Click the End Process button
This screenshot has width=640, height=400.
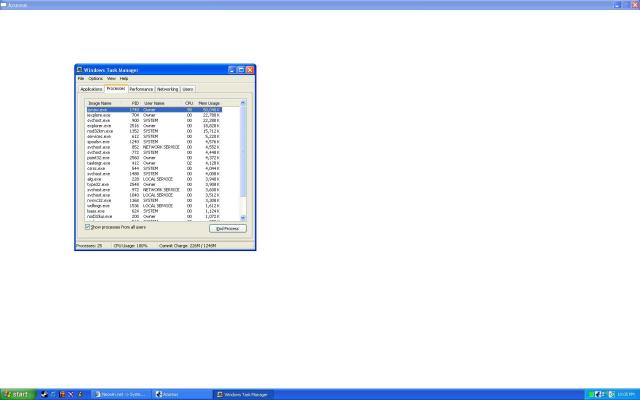coord(228,229)
